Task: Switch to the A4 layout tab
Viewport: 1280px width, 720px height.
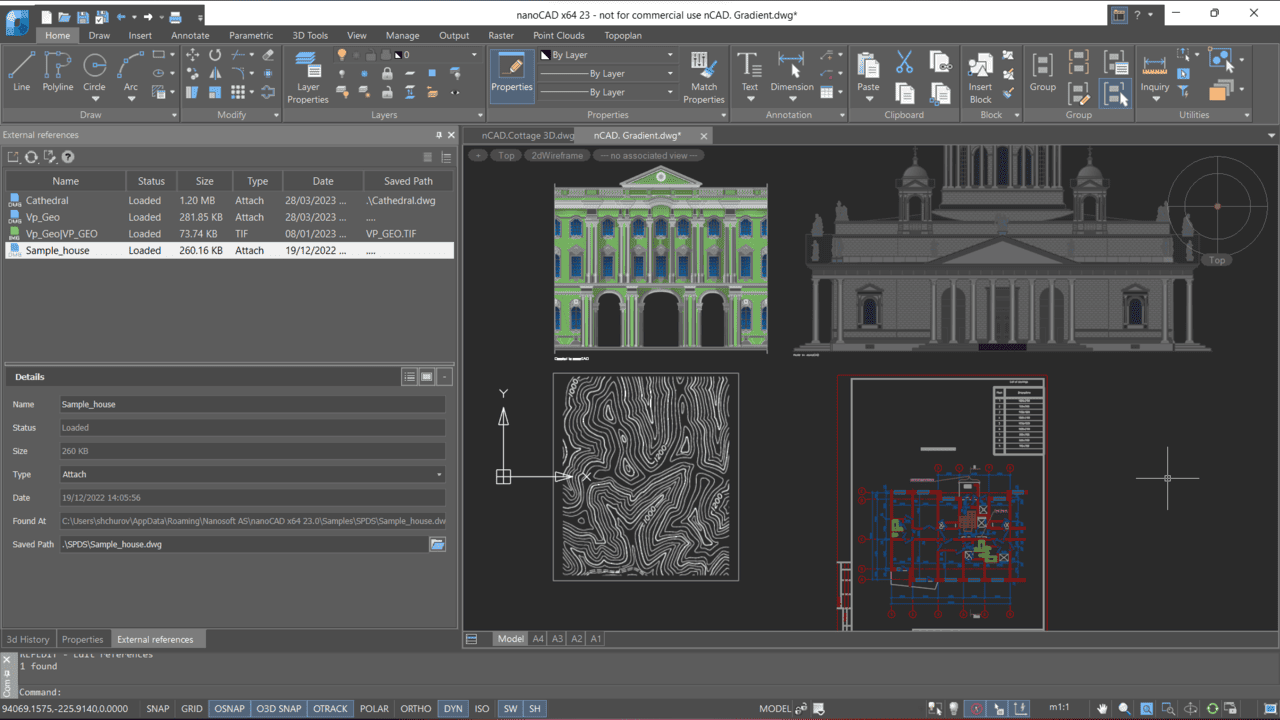Action: pyautogui.click(x=538, y=638)
